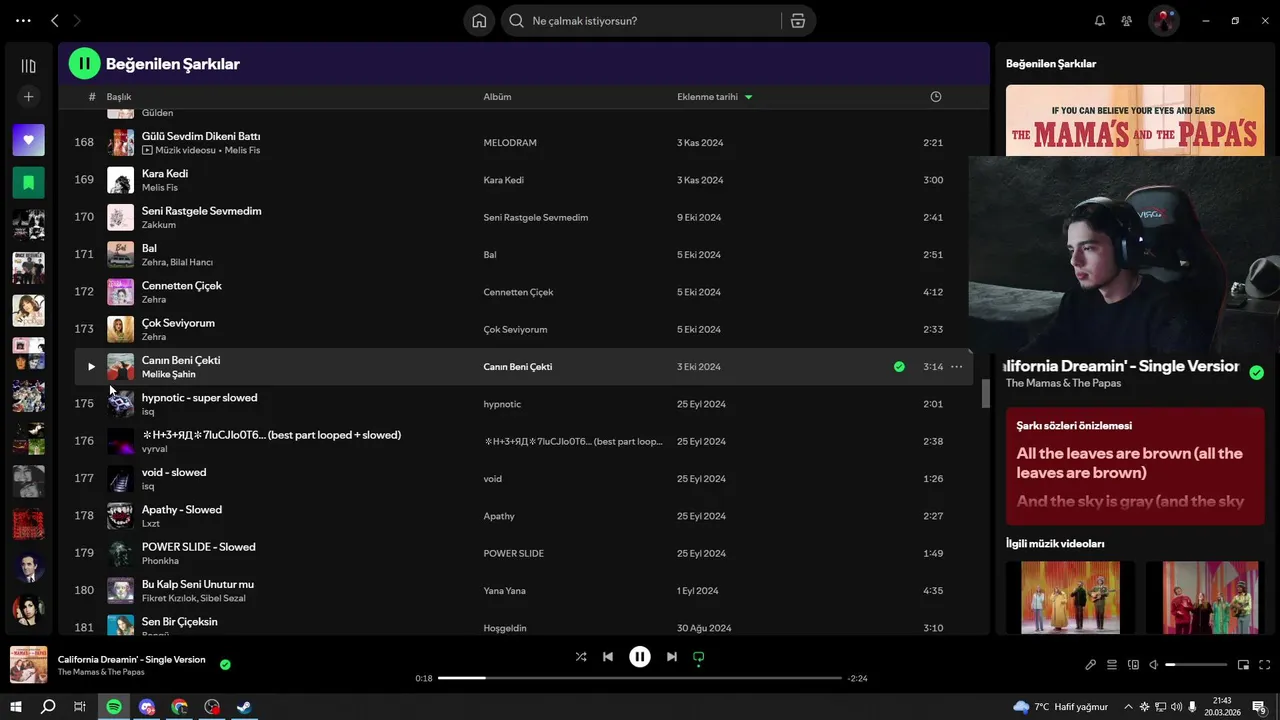Open the Friend Activity icon
The height and width of the screenshot is (720, 1280).
1127,21
